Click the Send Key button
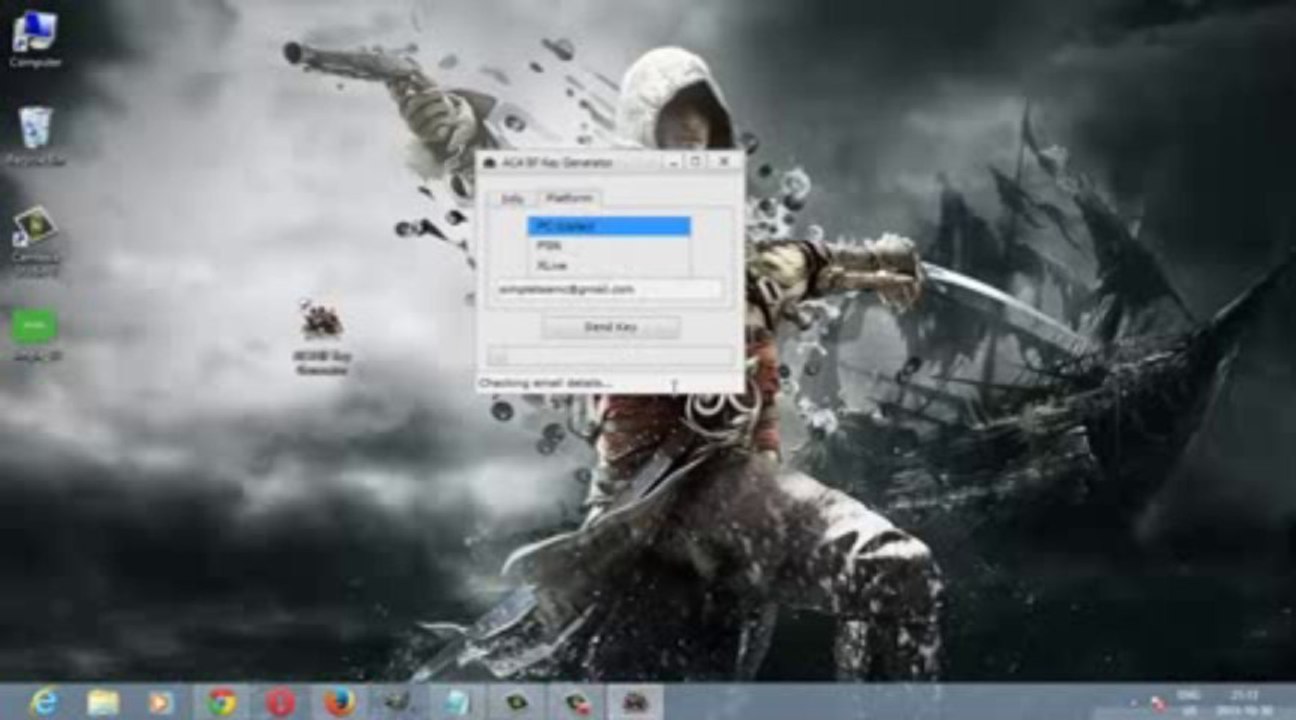 [x=611, y=327]
